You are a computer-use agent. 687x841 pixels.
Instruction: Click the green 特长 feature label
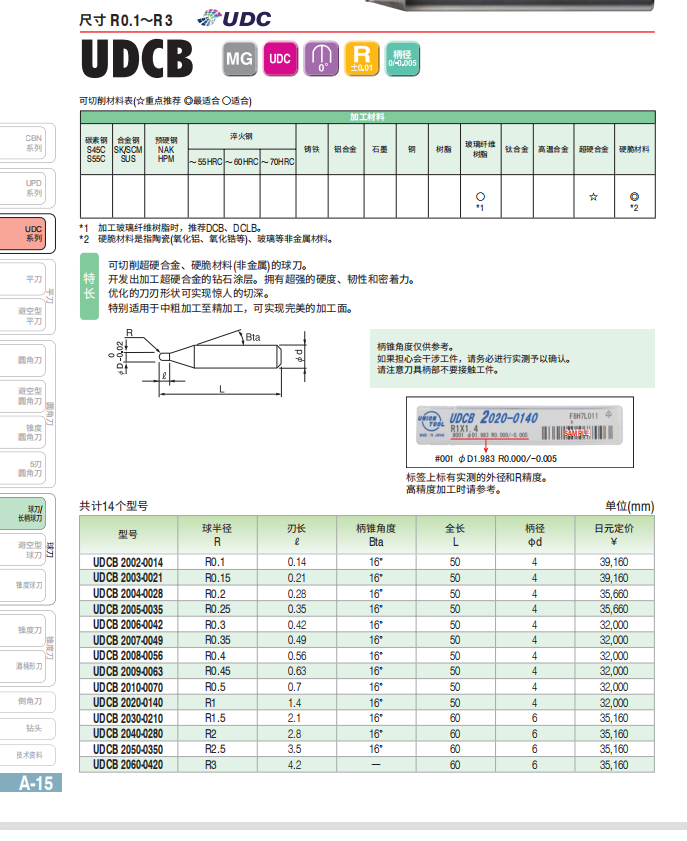click(x=89, y=286)
